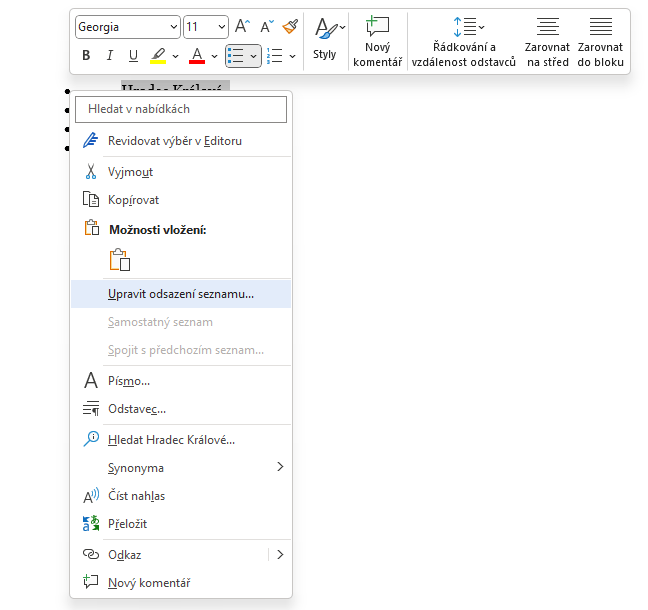Choose Upravit odsazení seznamu

[181, 294]
